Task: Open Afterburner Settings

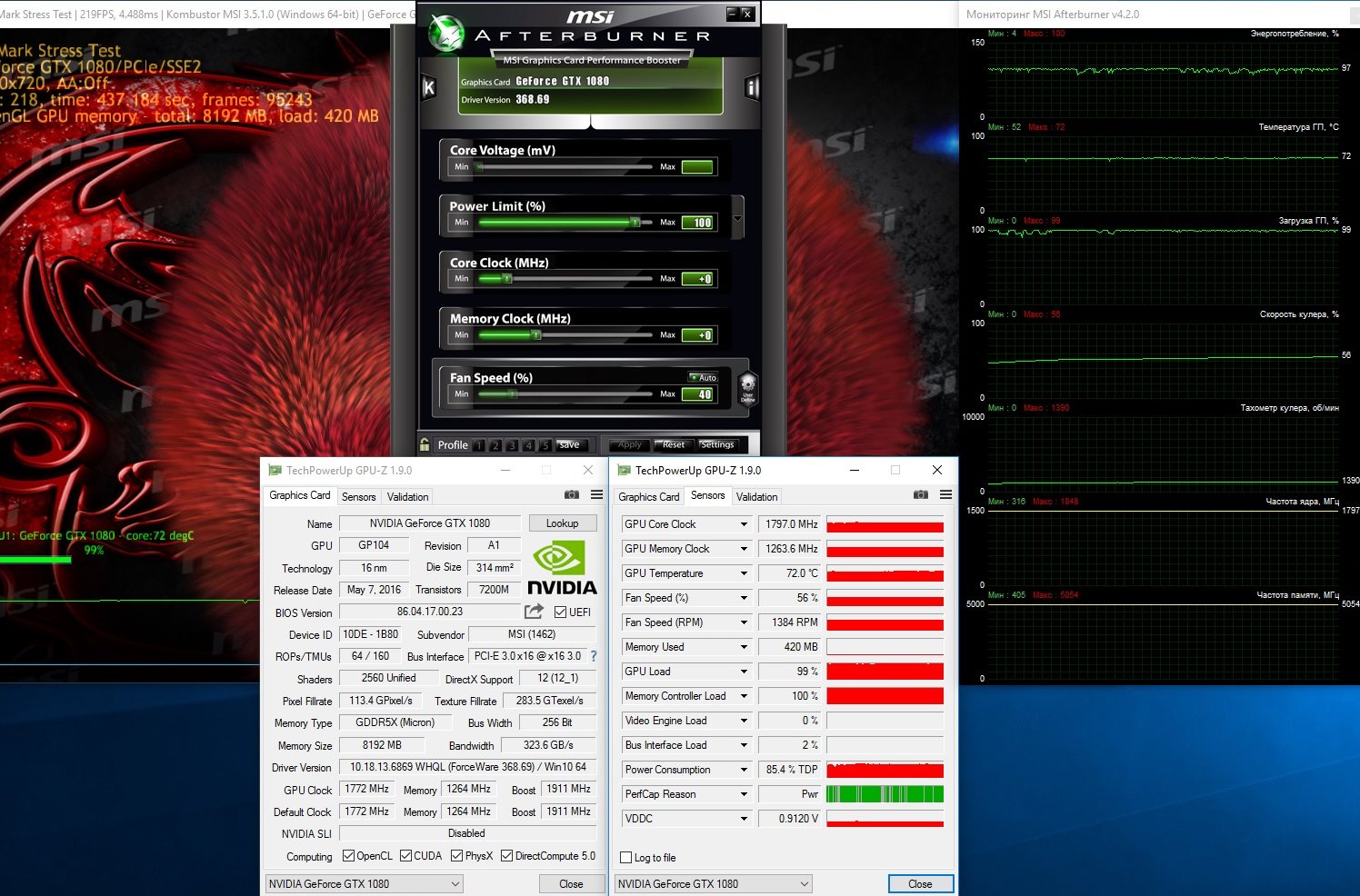Action: [x=717, y=445]
